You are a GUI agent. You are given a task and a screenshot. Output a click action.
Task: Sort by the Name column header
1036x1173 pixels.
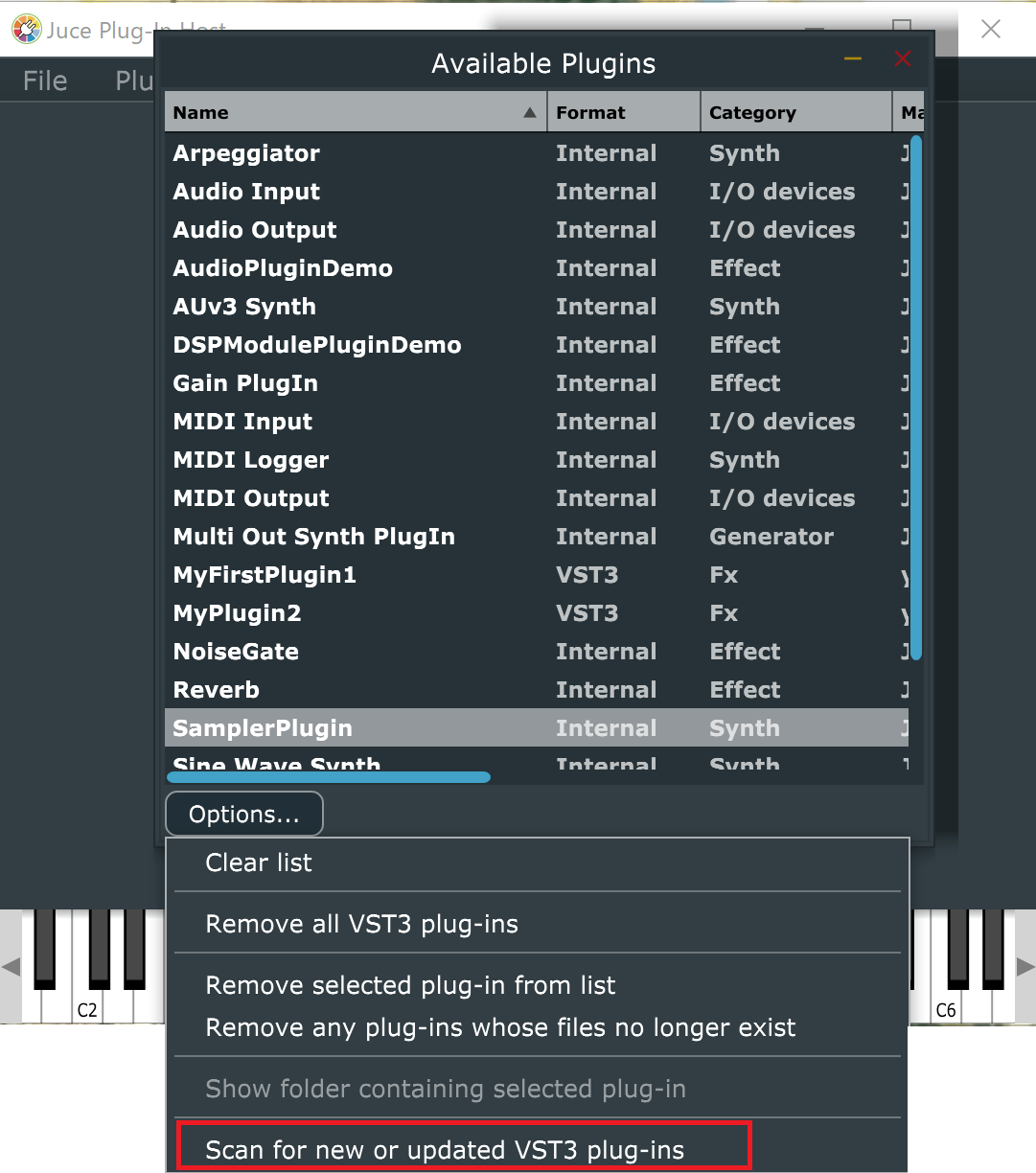[356, 112]
